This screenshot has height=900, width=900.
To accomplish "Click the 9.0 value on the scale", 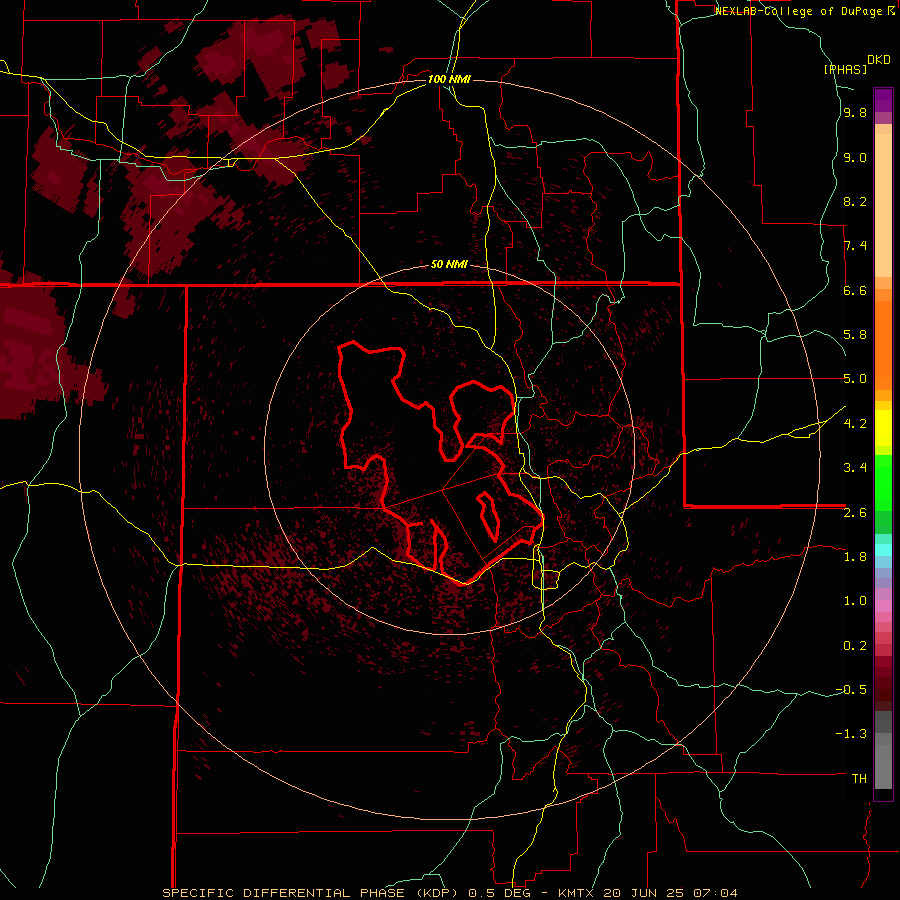I will tap(855, 158).
